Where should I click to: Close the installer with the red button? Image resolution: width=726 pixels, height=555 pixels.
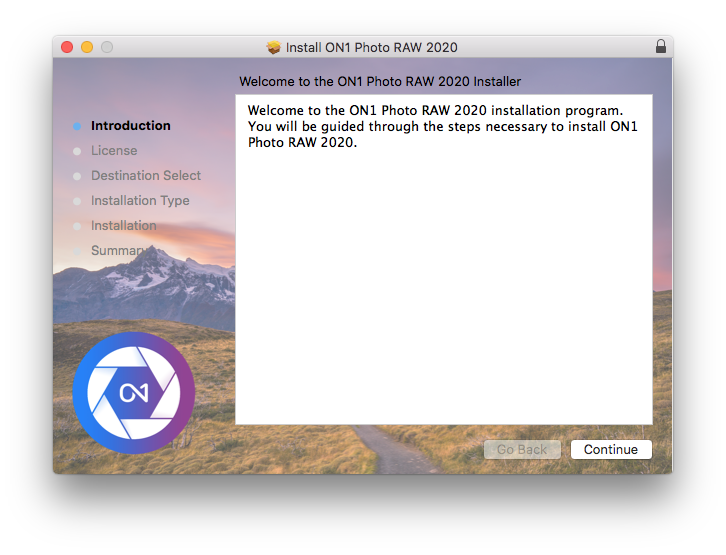click(67, 47)
